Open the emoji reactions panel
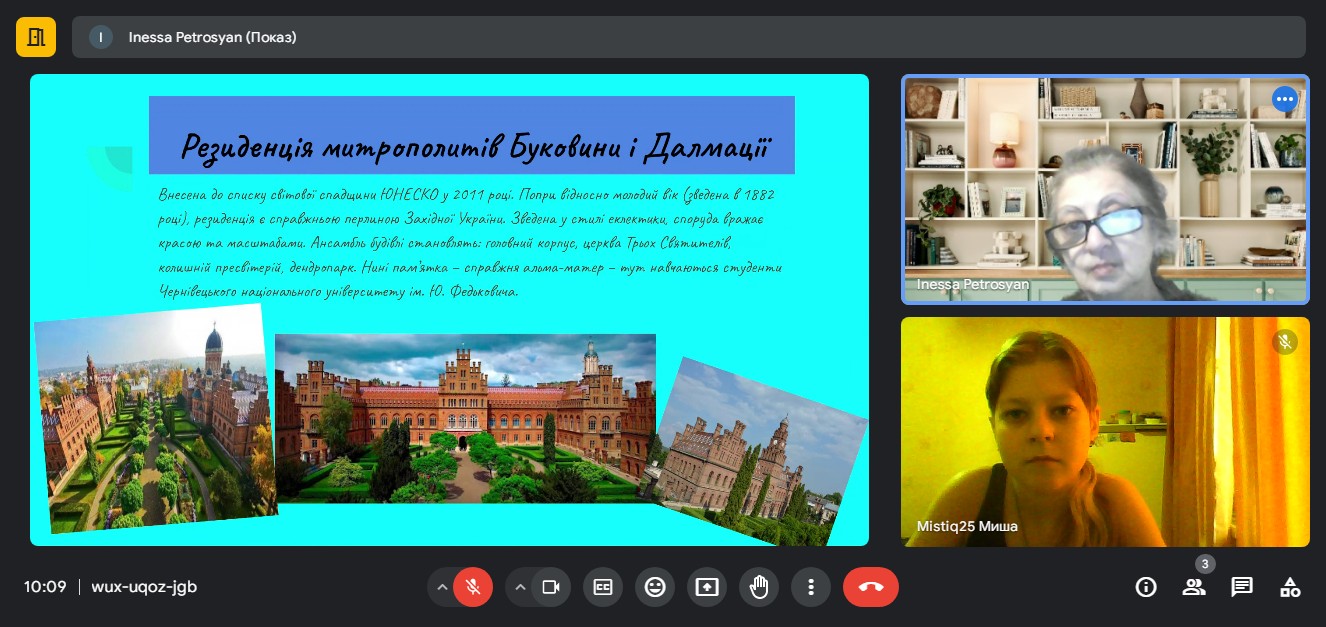This screenshot has height=627, width=1326. 655,587
